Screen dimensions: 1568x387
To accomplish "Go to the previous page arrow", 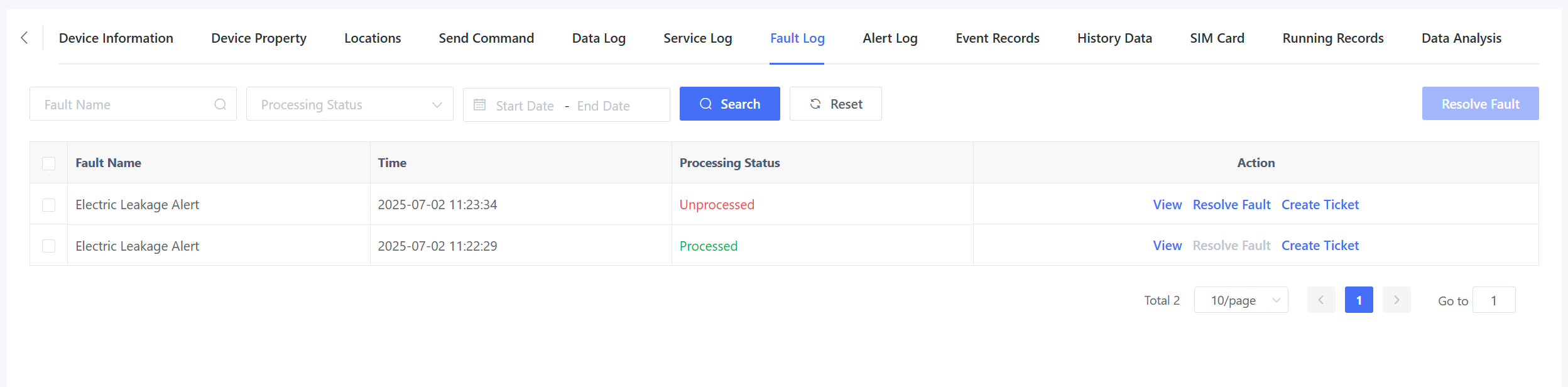I will [1320, 300].
